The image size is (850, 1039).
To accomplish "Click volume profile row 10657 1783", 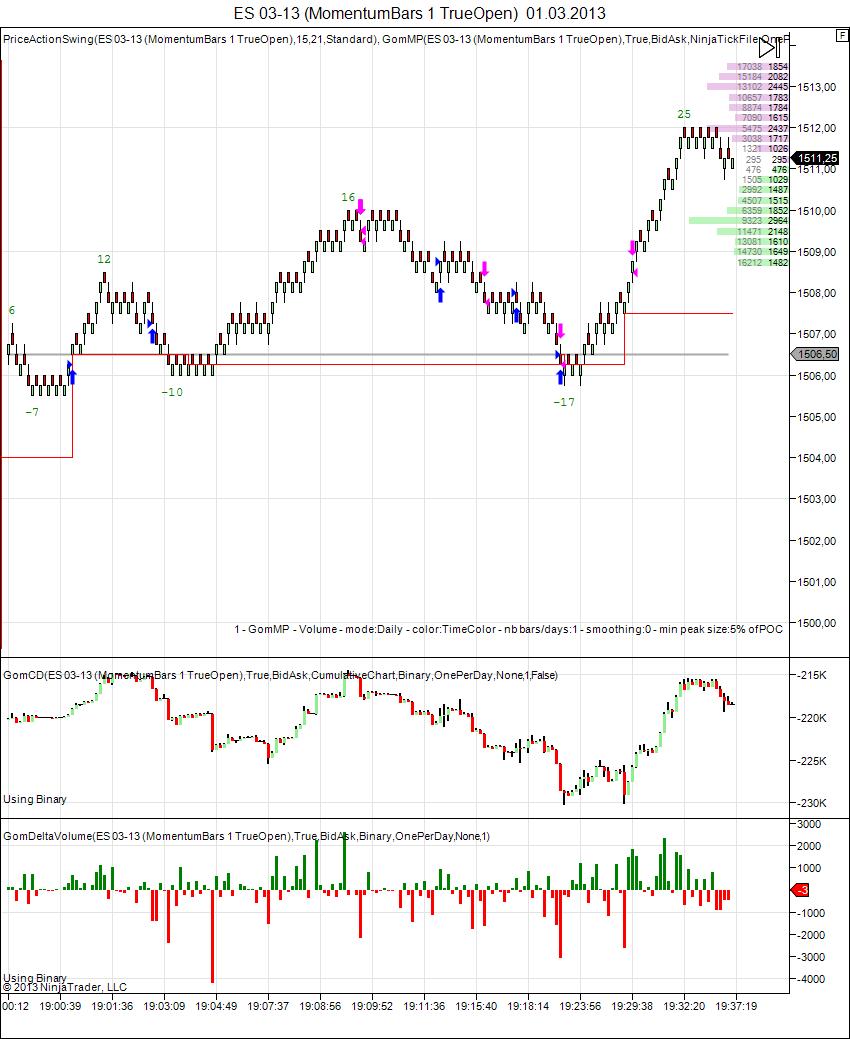I will 759,97.
